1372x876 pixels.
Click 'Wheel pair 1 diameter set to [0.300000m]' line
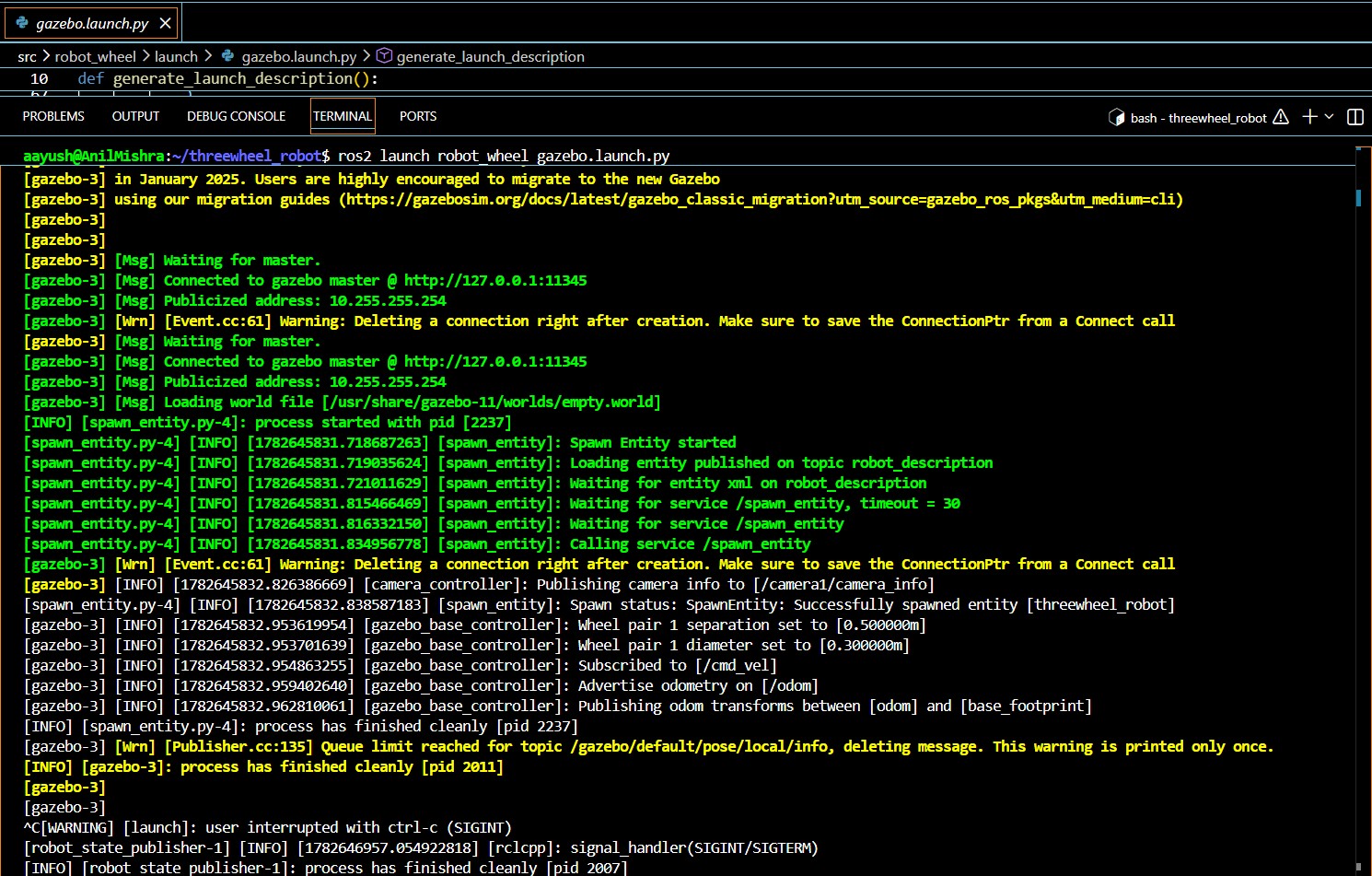pyautogui.click(x=743, y=645)
